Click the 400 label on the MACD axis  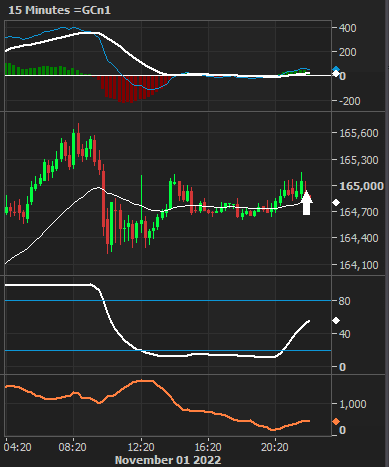tap(348, 28)
